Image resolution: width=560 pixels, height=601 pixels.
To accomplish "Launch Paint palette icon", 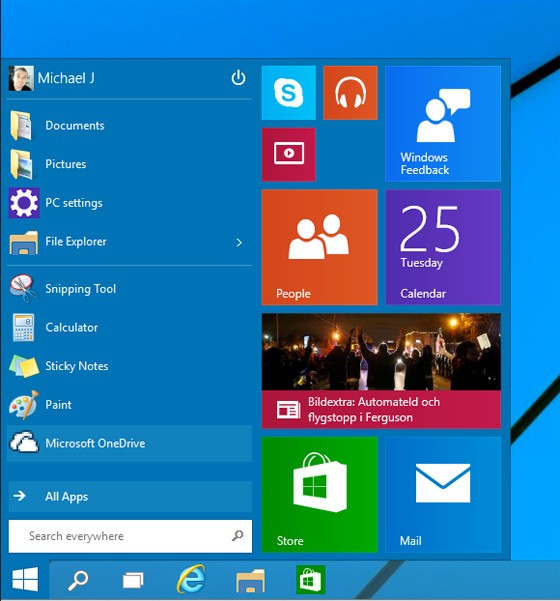I will [24, 404].
